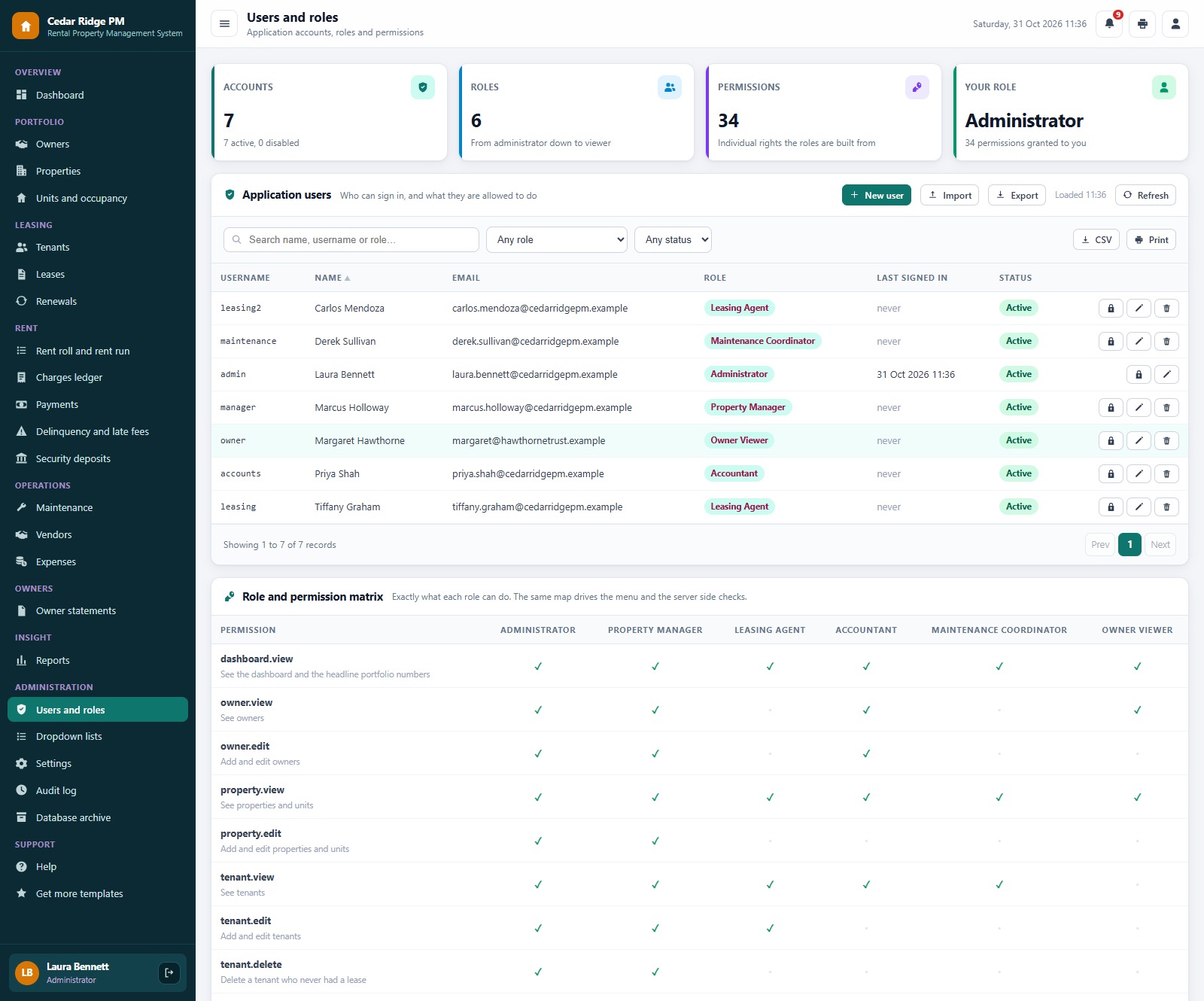1204x1001 pixels.
Task: Go to Next page of records
Action: coord(1160,544)
